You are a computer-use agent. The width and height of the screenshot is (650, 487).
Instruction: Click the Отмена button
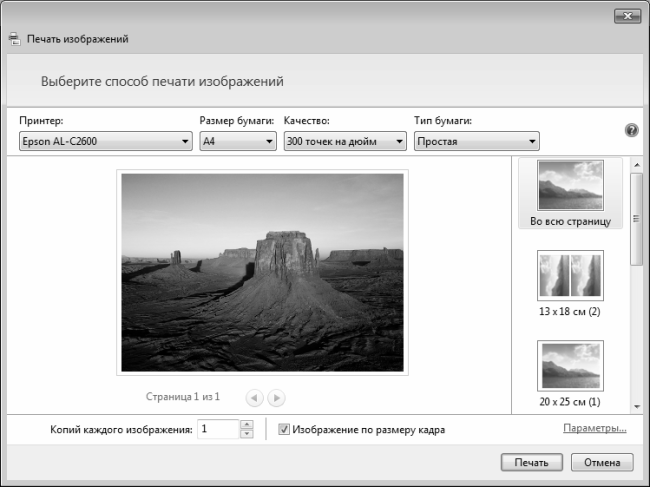point(602,462)
